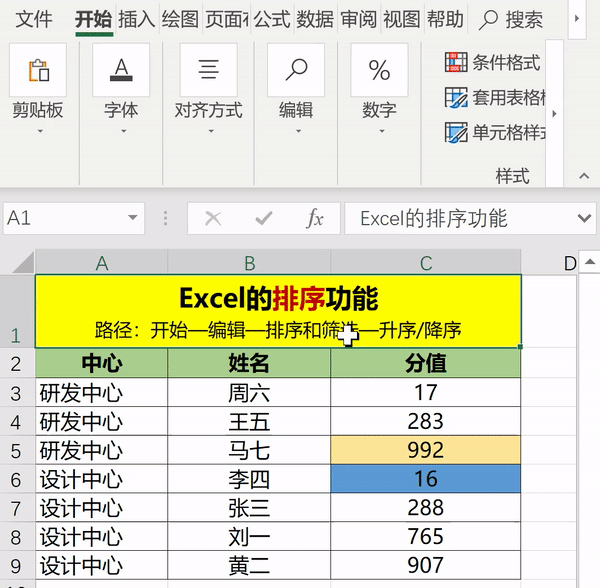Switch to the Review (审阅) tab
Viewport: 600px width, 588px height.
tap(359, 19)
